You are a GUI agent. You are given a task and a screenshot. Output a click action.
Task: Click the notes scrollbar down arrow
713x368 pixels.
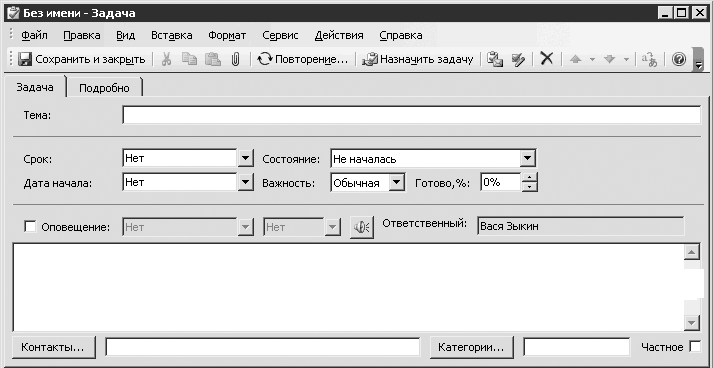pyautogui.click(x=692, y=323)
